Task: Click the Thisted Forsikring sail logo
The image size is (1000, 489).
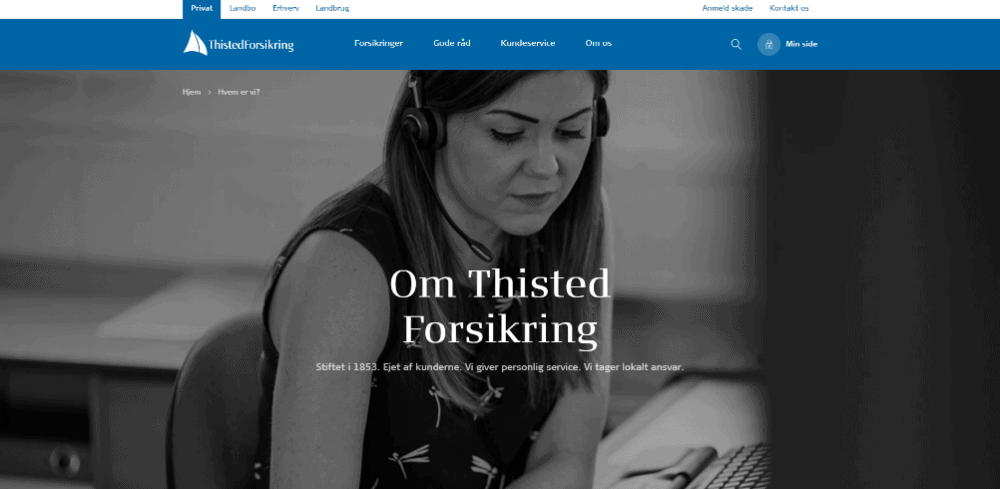Action: (x=195, y=43)
